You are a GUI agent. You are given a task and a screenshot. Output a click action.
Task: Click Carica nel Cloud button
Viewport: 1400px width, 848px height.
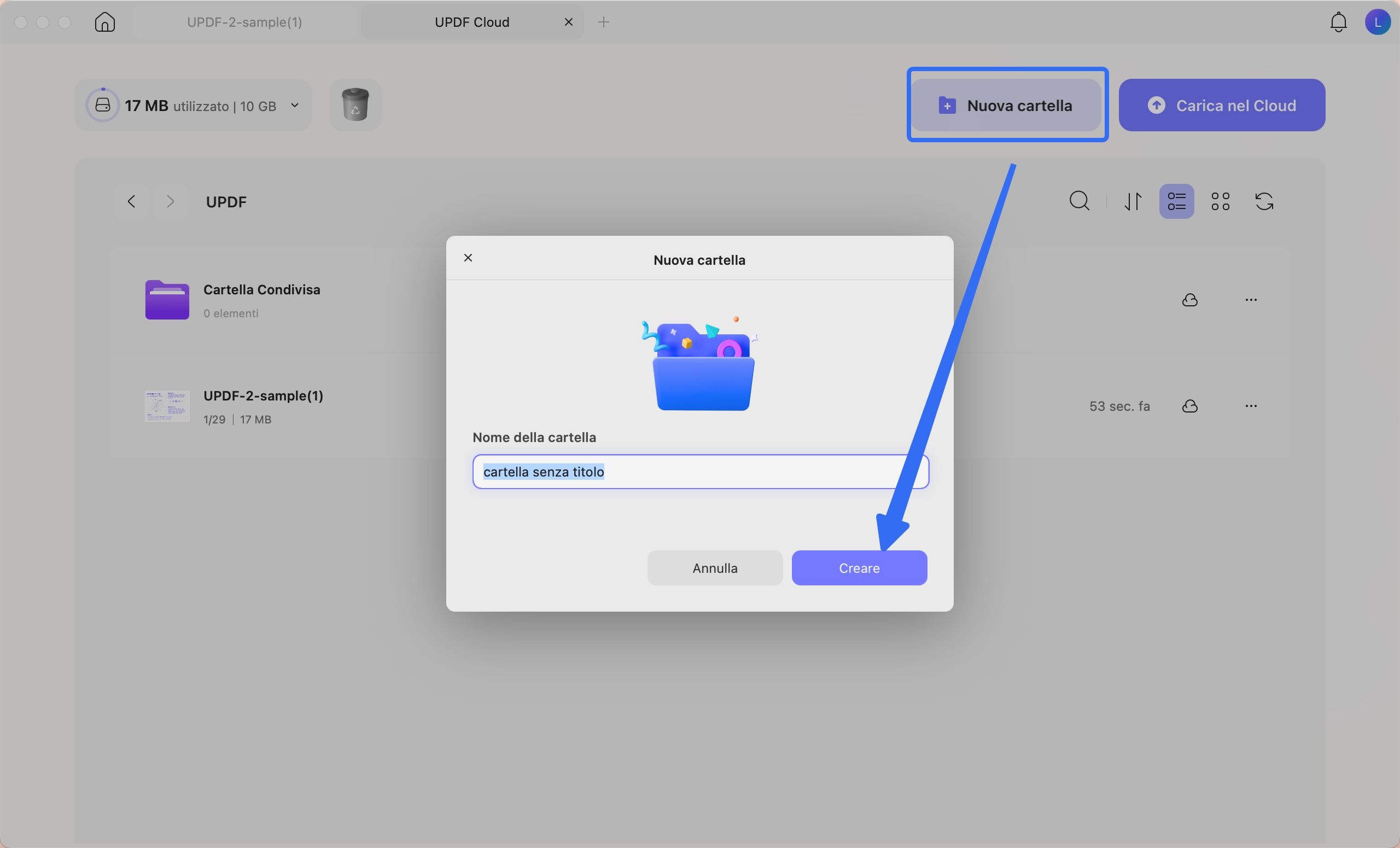coord(1222,105)
